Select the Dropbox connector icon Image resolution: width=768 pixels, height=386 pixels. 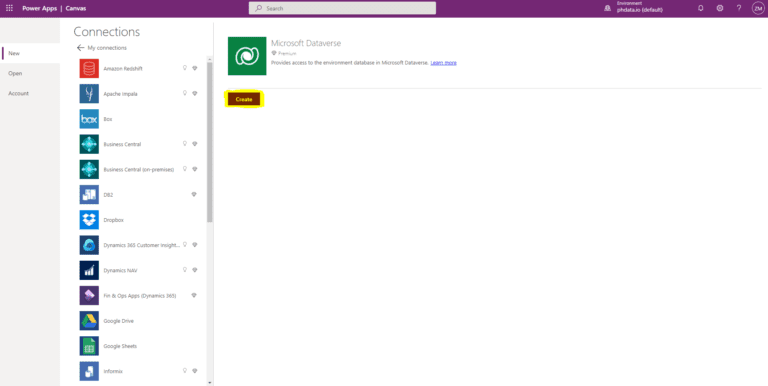(89, 220)
